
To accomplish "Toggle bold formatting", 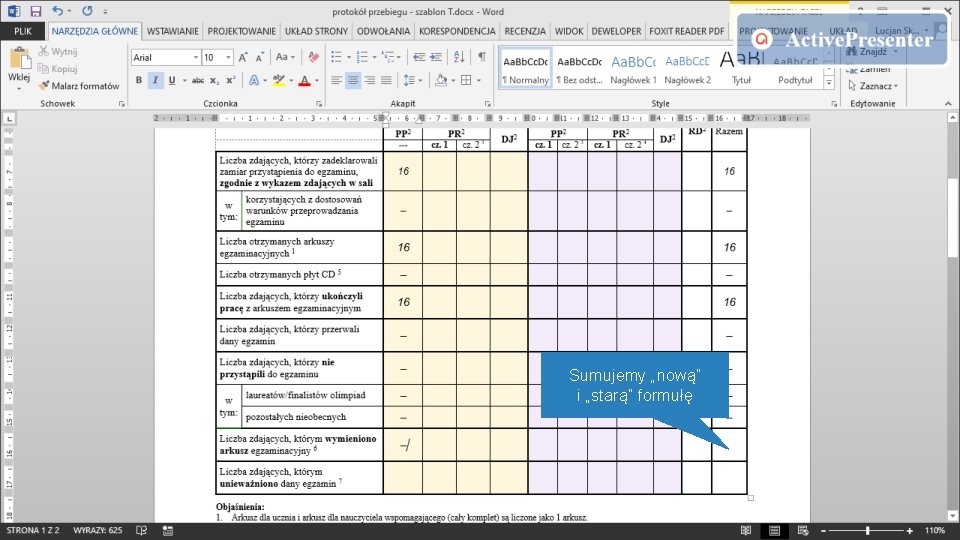I will tap(139, 80).
